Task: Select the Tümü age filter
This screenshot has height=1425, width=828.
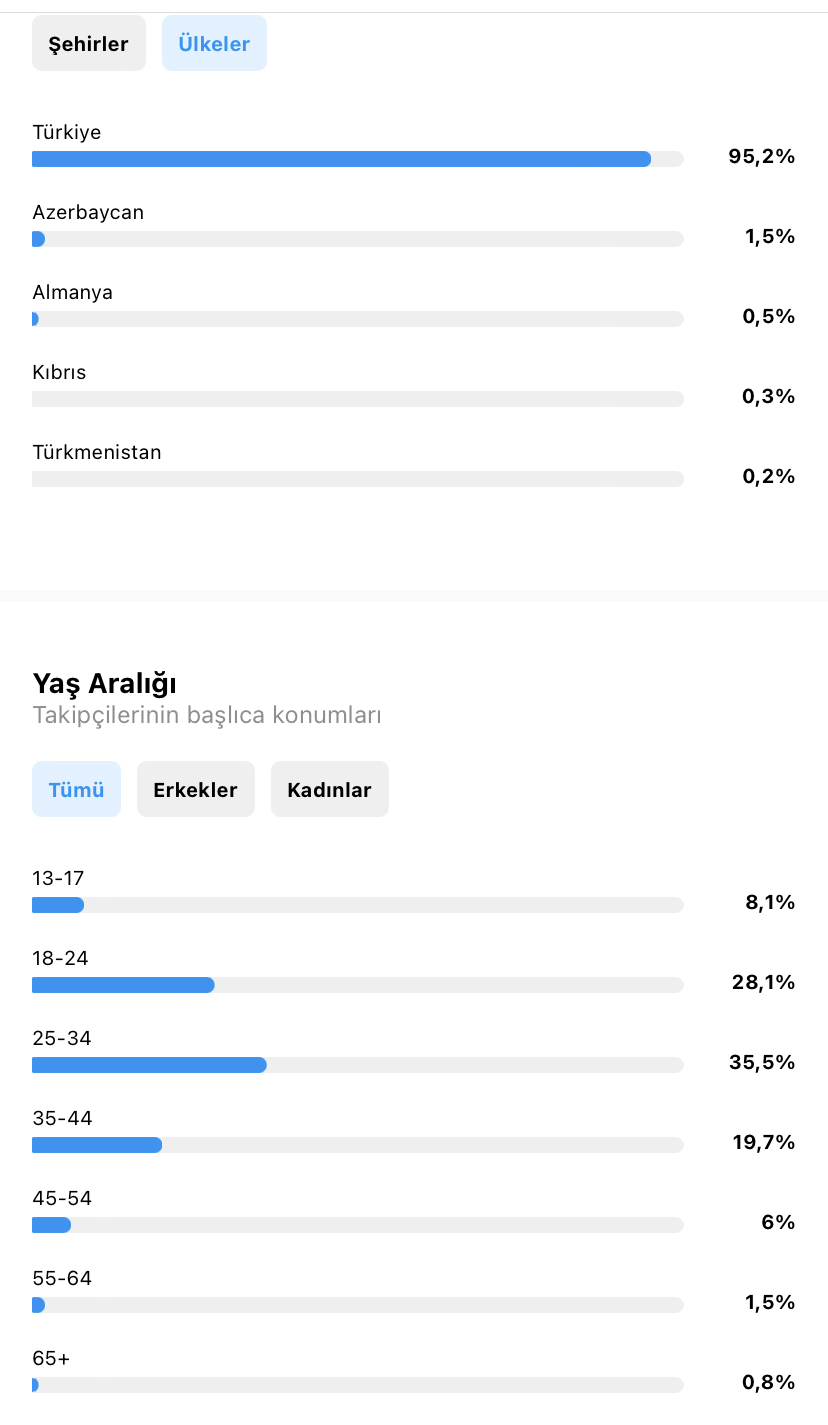Action: click(x=76, y=789)
